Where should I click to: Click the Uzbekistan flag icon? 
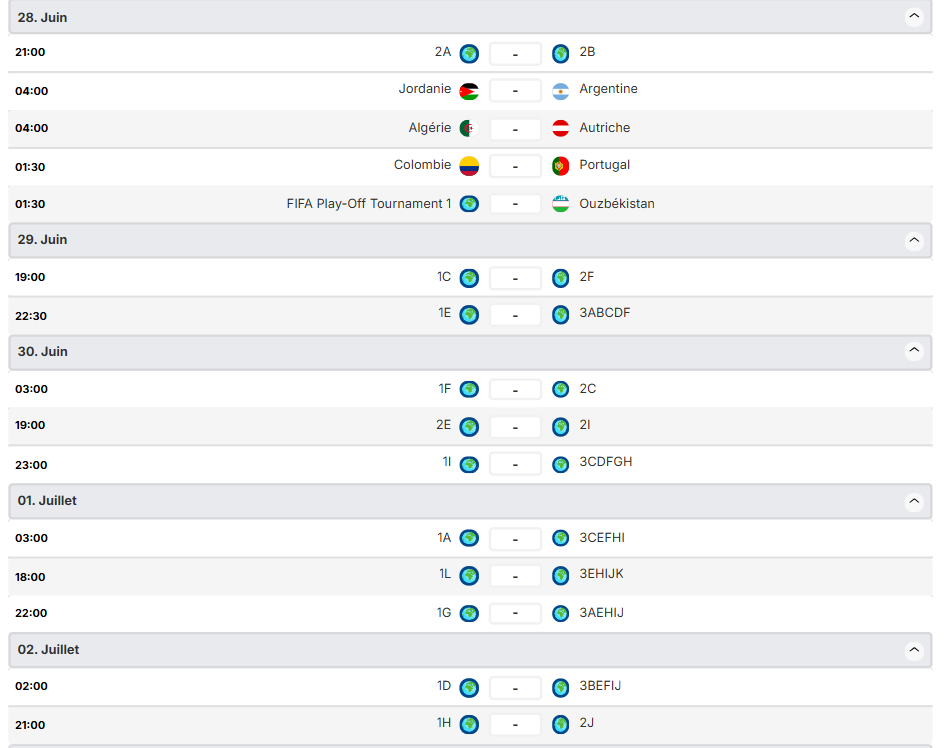click(561, 204)
